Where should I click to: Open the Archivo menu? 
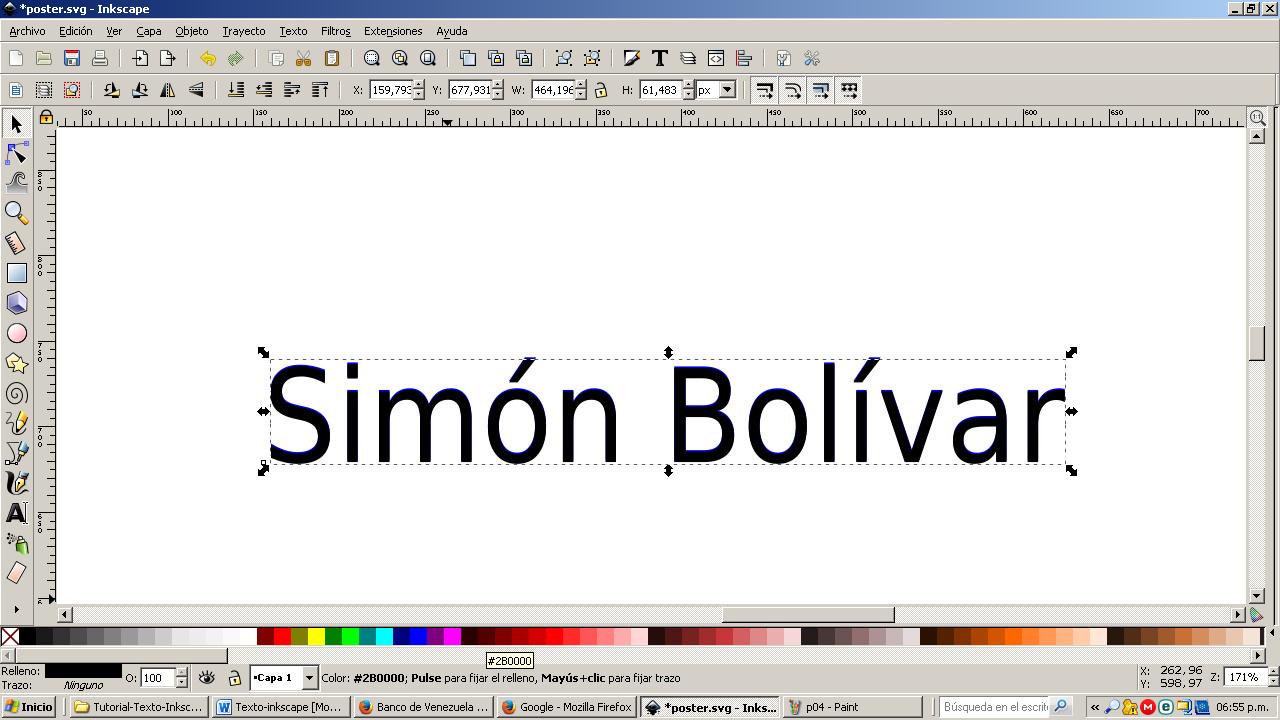(27, 31)
